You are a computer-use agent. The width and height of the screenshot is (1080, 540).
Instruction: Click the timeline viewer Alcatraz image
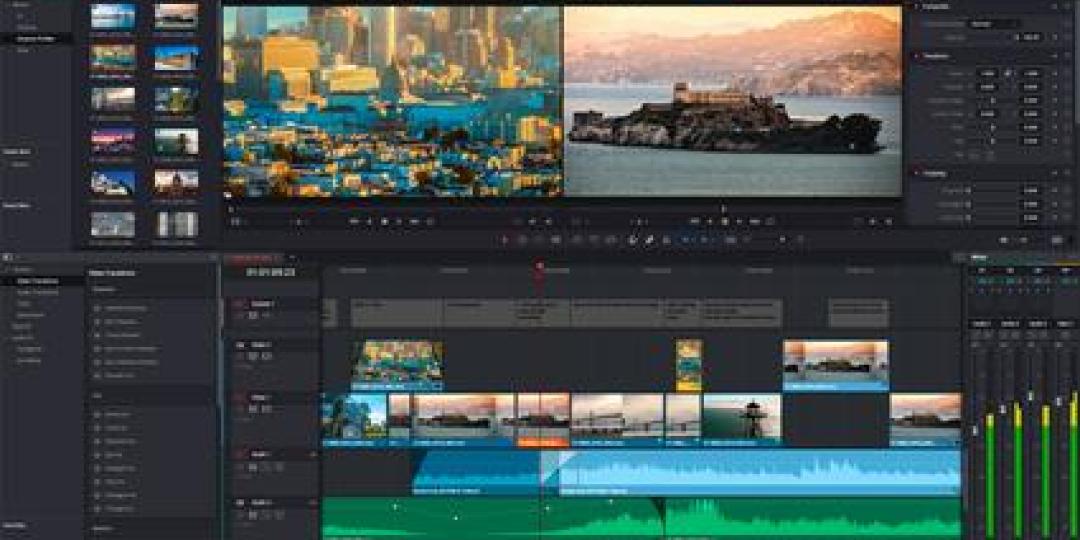tap(733, 102)
